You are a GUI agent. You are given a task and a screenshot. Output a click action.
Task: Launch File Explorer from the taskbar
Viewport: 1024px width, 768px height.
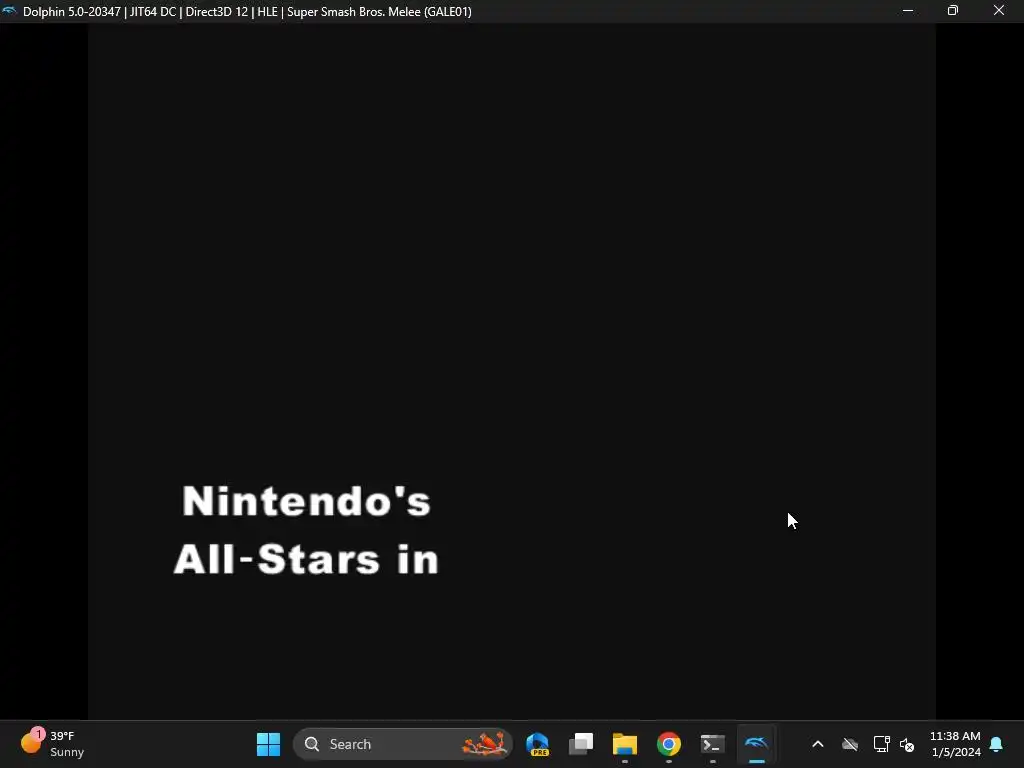tap(625, 744)
